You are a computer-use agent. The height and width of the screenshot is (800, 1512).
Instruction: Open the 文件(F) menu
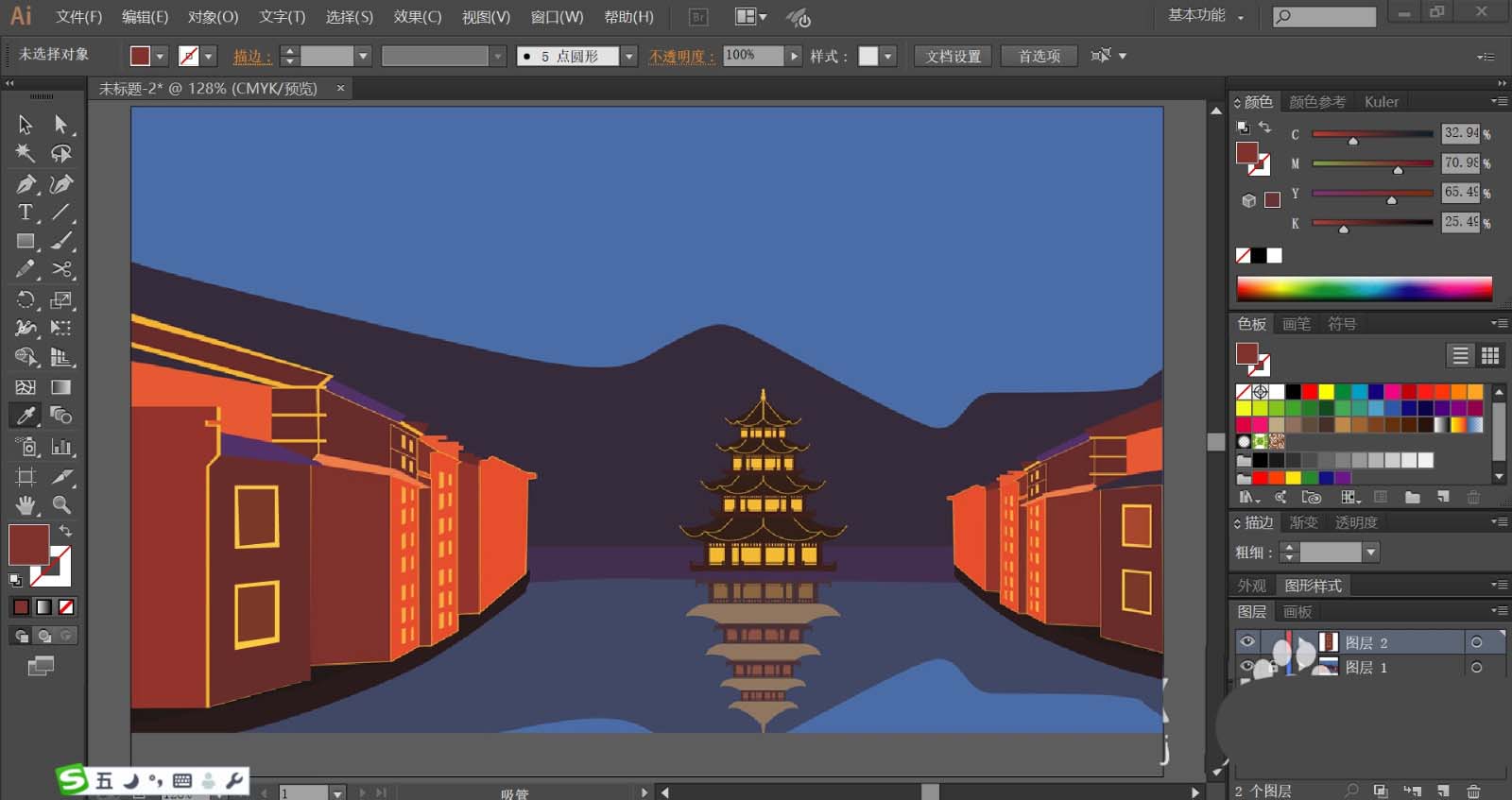pos(78,17)
